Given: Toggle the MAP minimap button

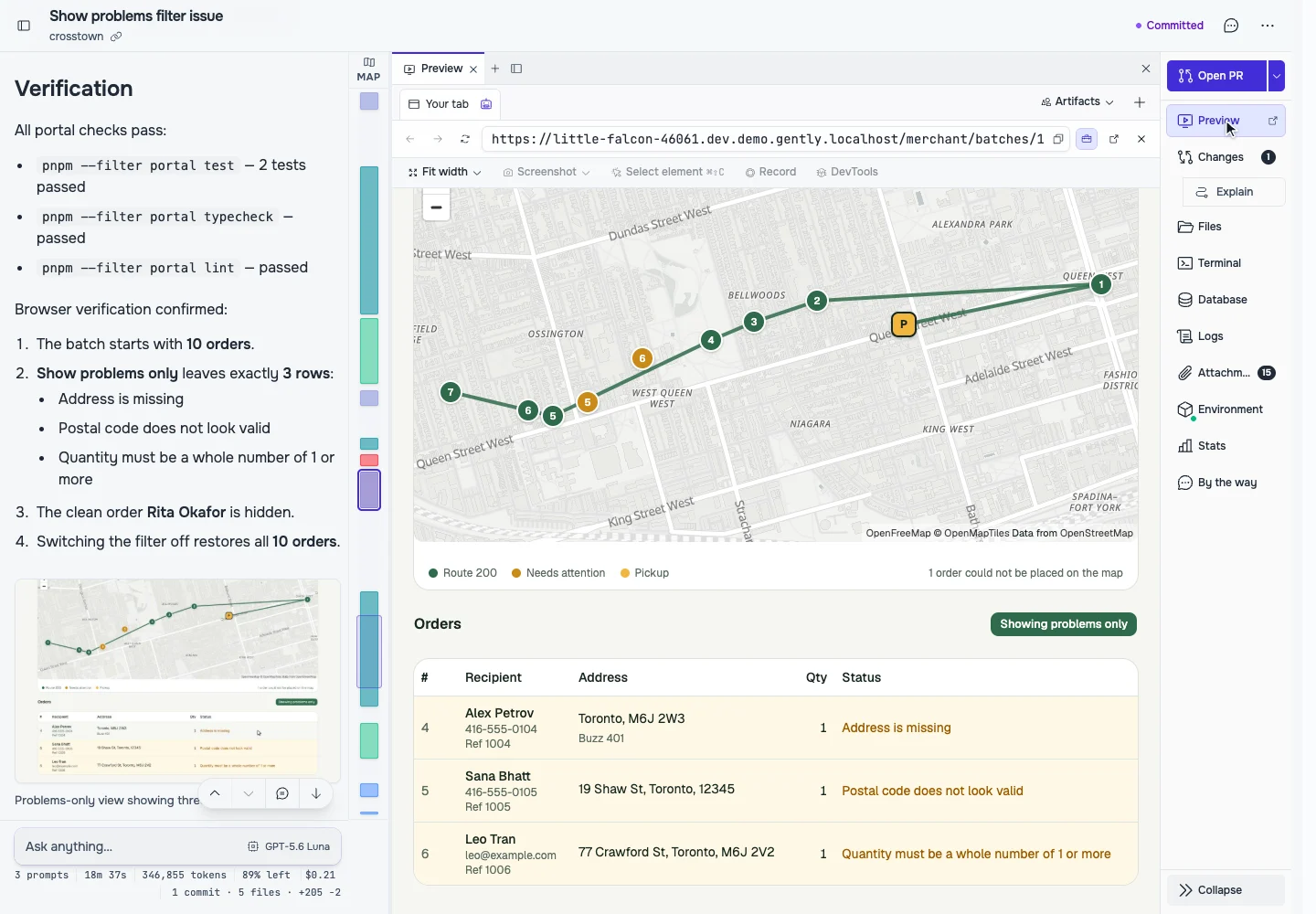Looking at the screenshot, I should click(368, 69).
